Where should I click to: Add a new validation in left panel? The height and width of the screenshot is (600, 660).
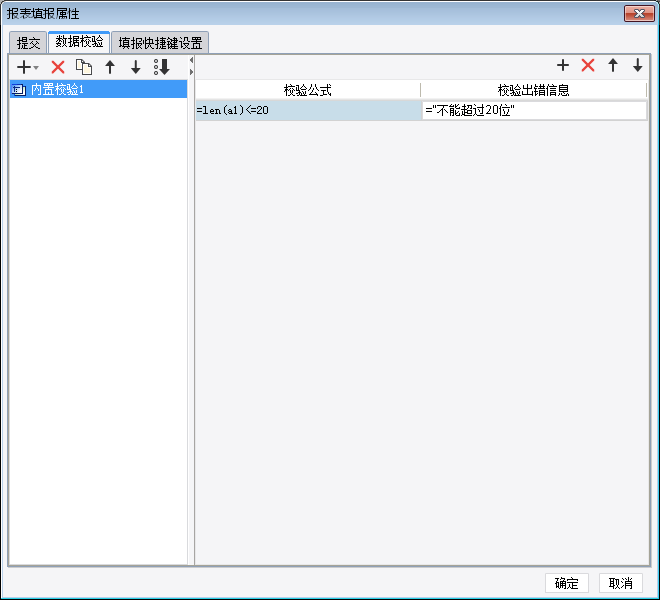[24, 67]
